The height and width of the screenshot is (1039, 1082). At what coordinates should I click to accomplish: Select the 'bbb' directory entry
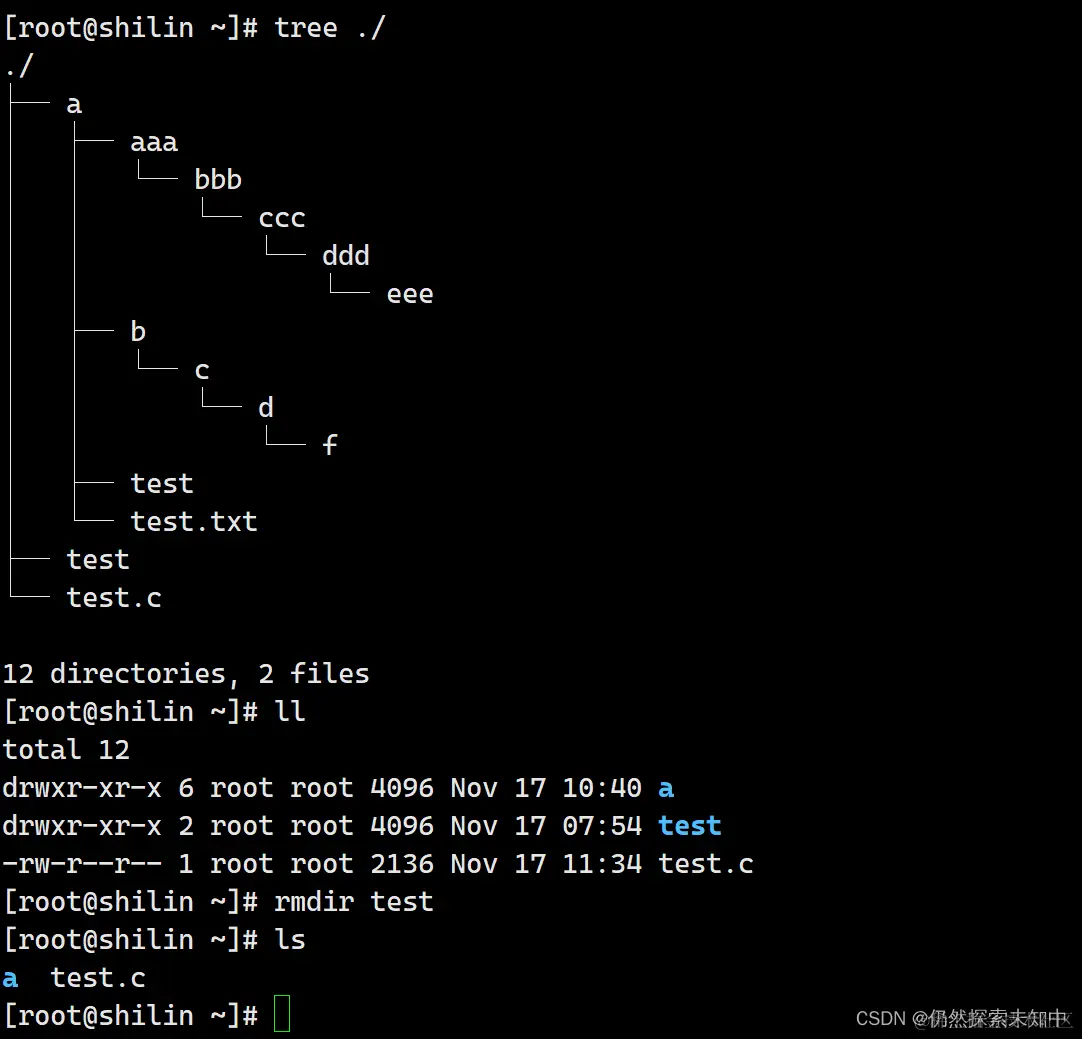(218, 179)
